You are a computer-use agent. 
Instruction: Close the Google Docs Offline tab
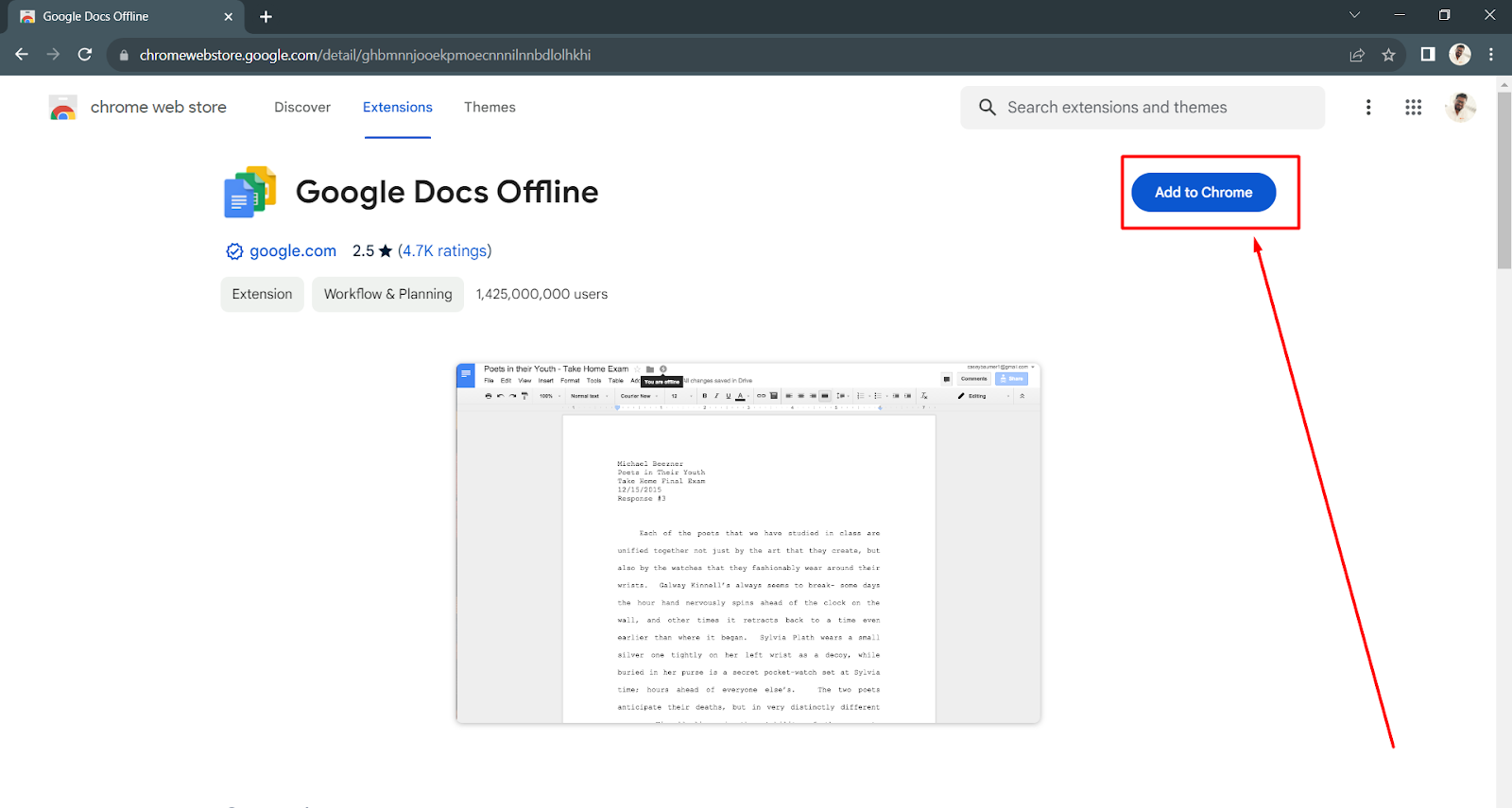[228, 16]
